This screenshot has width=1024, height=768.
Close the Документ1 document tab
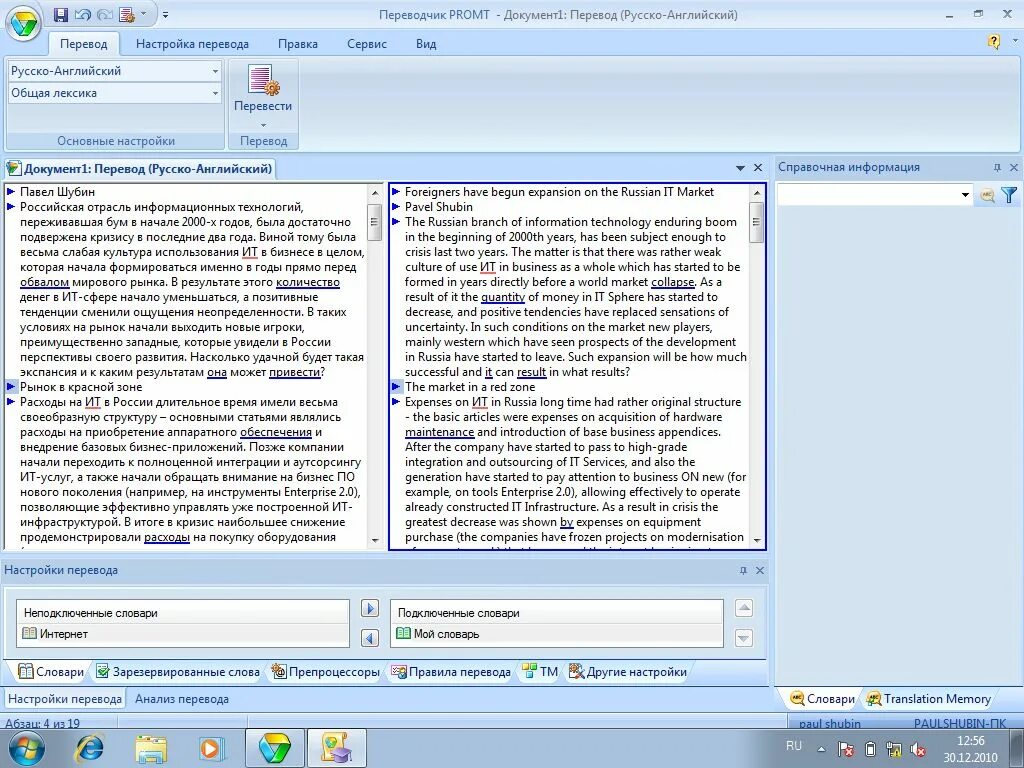click(x=758, y=168)
